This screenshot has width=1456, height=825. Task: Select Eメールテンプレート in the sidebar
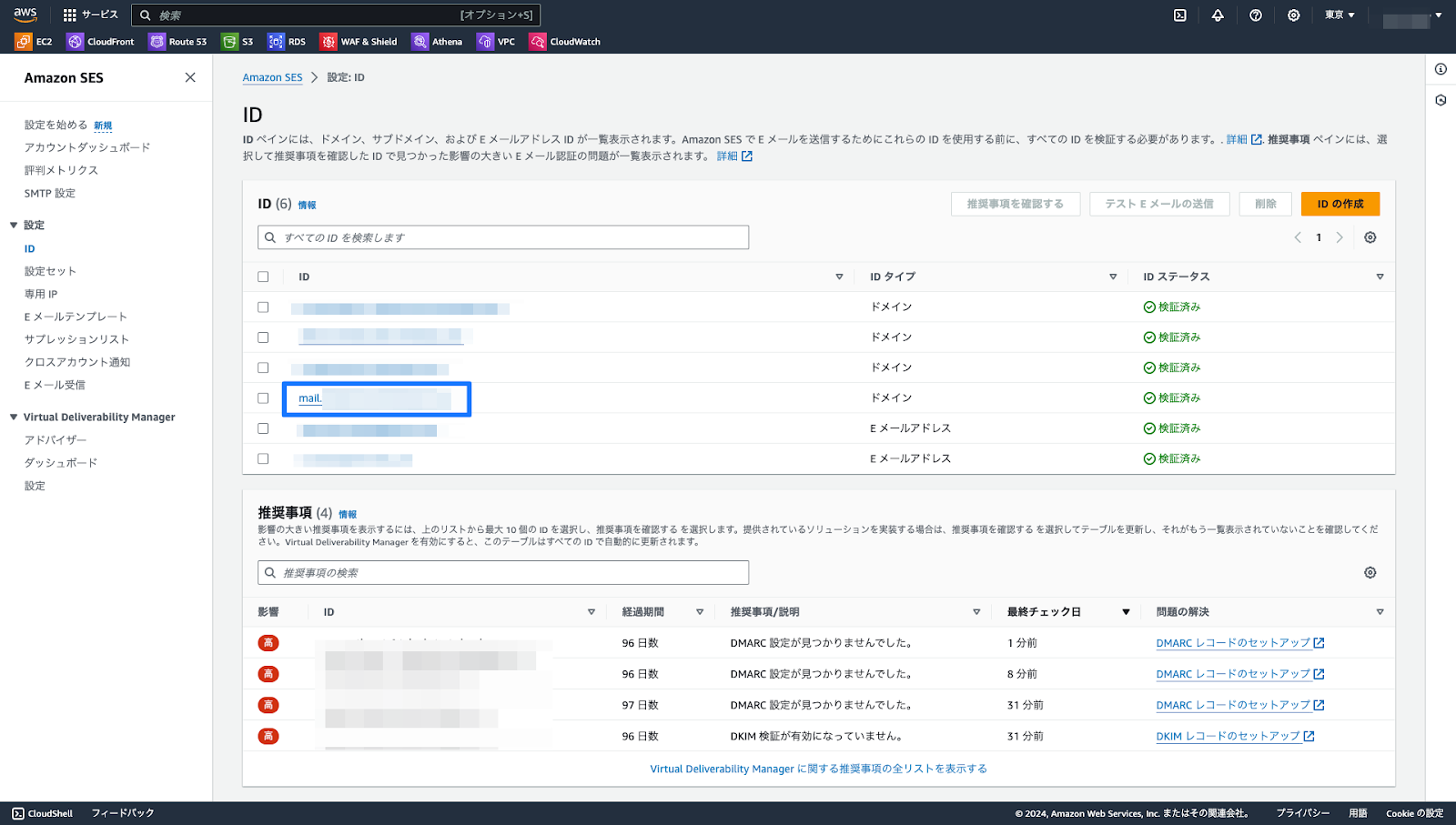point(76,316)
